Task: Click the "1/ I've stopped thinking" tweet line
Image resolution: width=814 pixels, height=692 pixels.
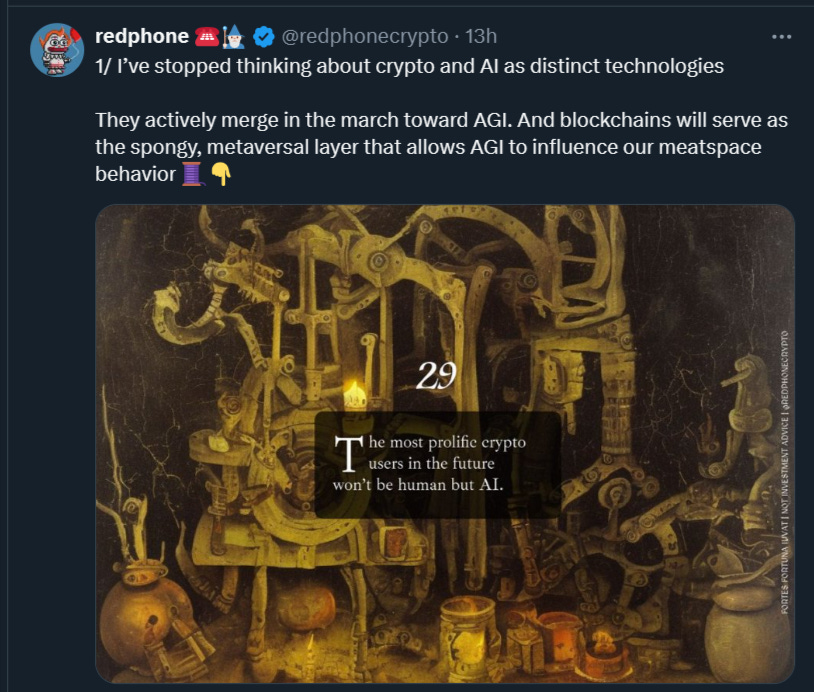Action: point(409,66)
